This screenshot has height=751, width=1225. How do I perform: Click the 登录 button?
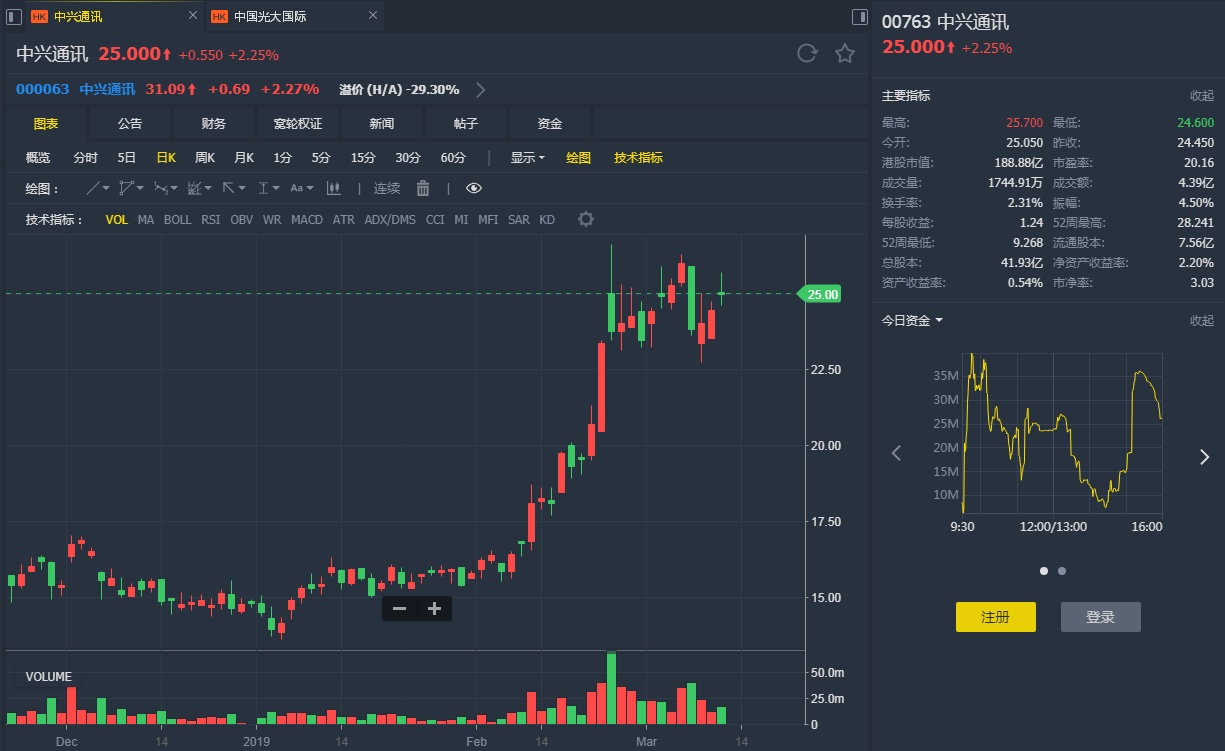pyautogui.click(x=1101, y=617)
